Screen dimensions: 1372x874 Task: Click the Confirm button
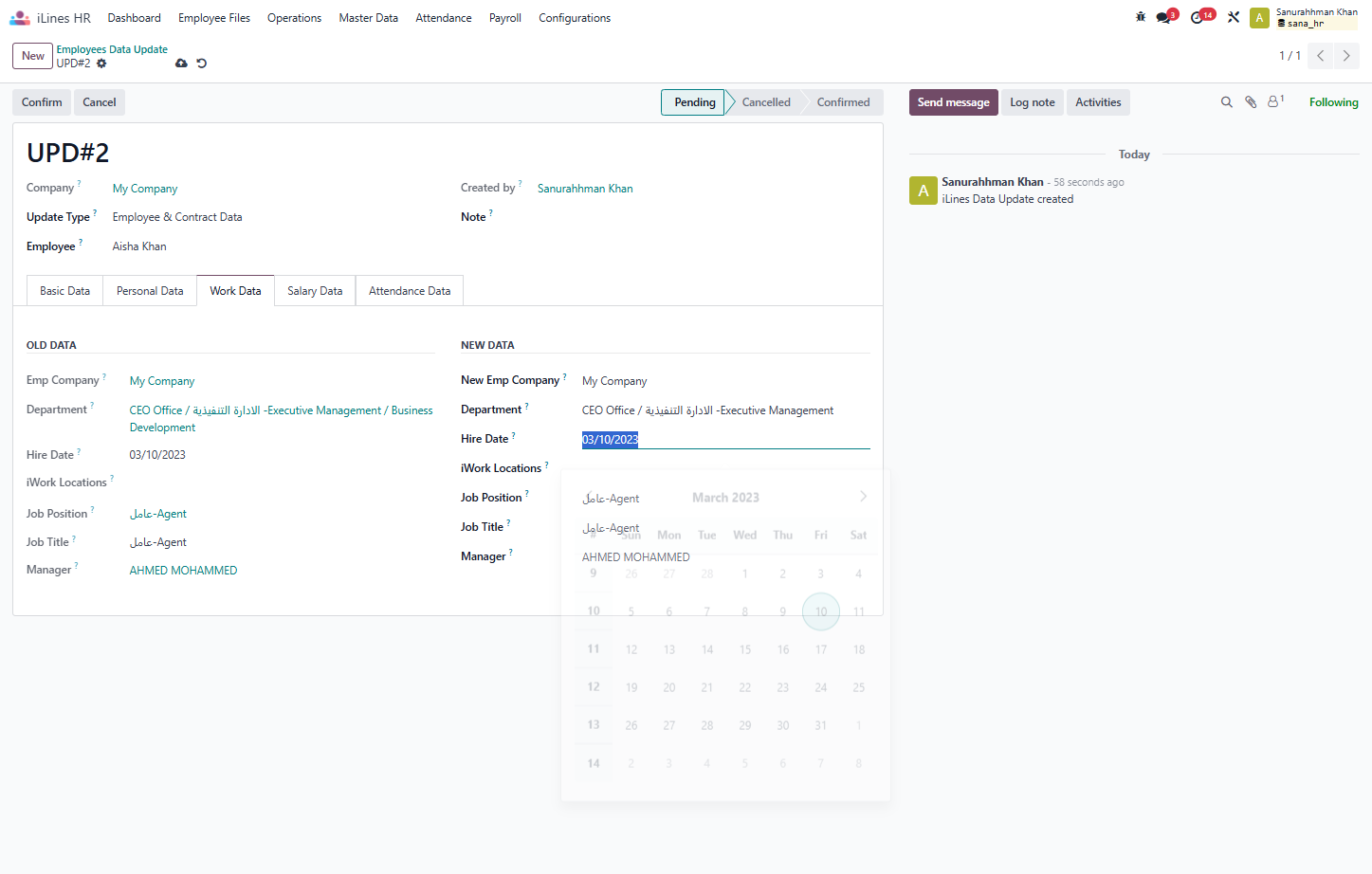[42, 102]
